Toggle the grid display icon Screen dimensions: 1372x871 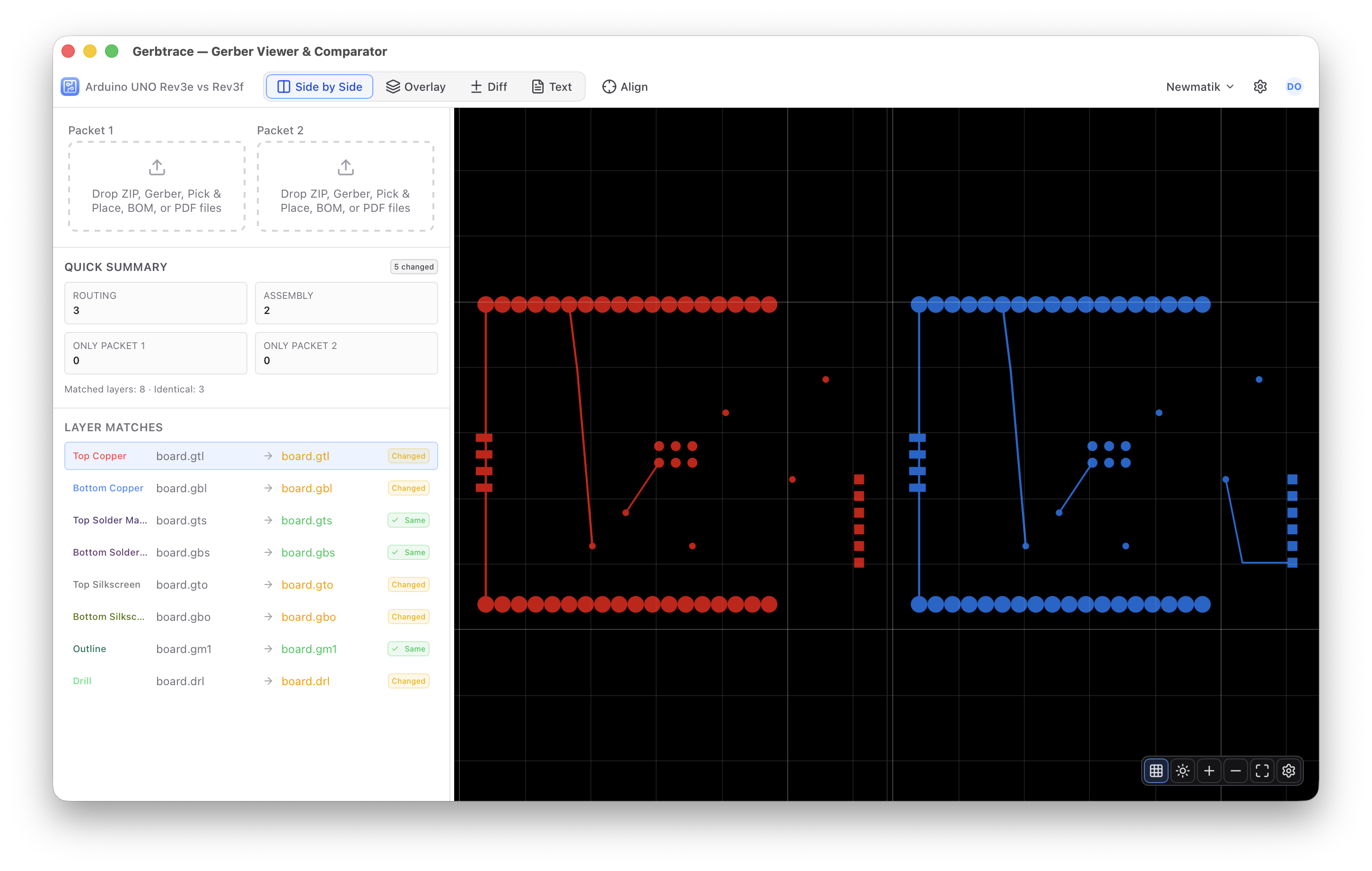tap(1156, 771)
